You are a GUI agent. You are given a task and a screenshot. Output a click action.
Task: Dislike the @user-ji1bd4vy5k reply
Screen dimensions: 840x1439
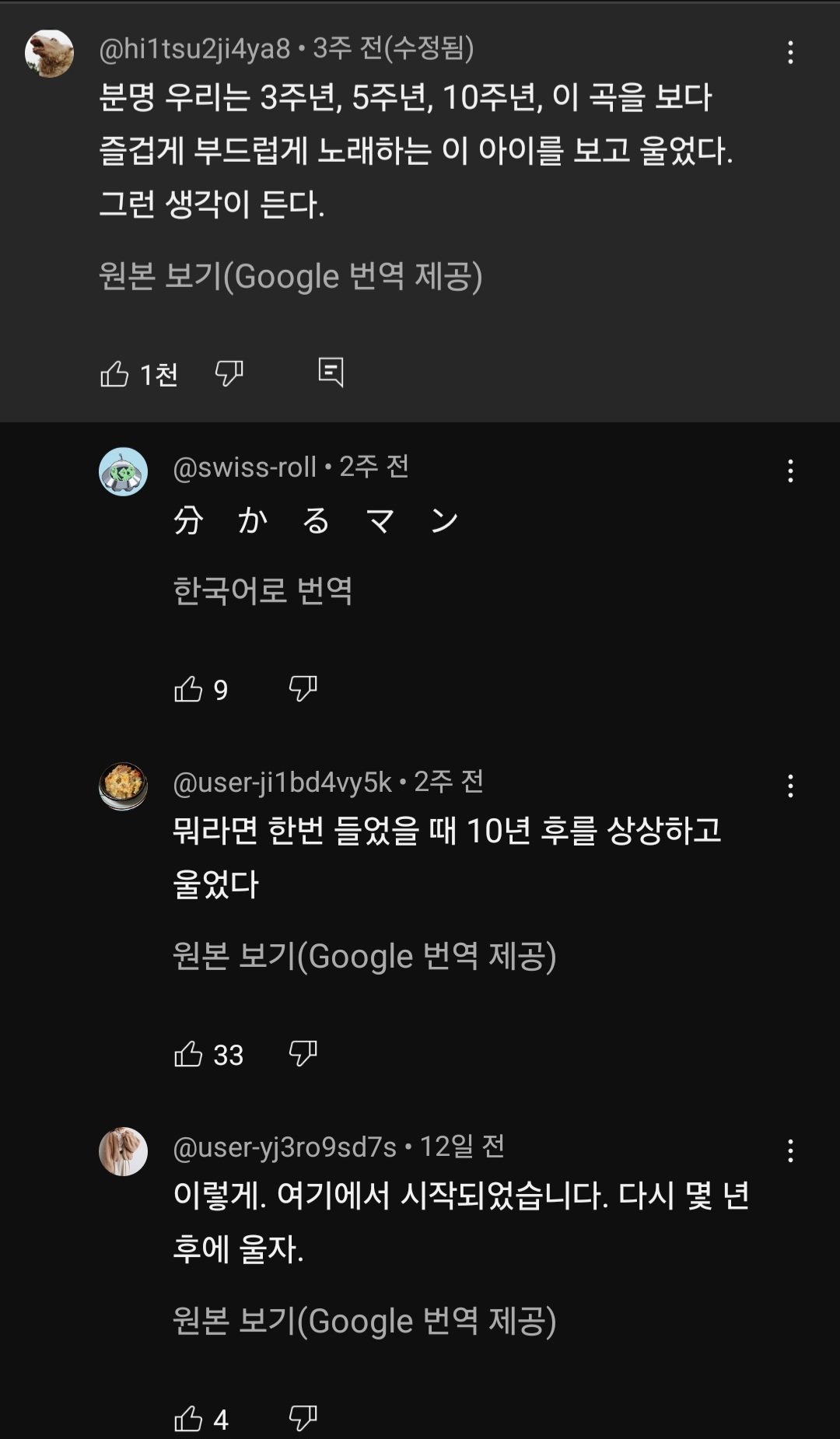click(303, 1053)
